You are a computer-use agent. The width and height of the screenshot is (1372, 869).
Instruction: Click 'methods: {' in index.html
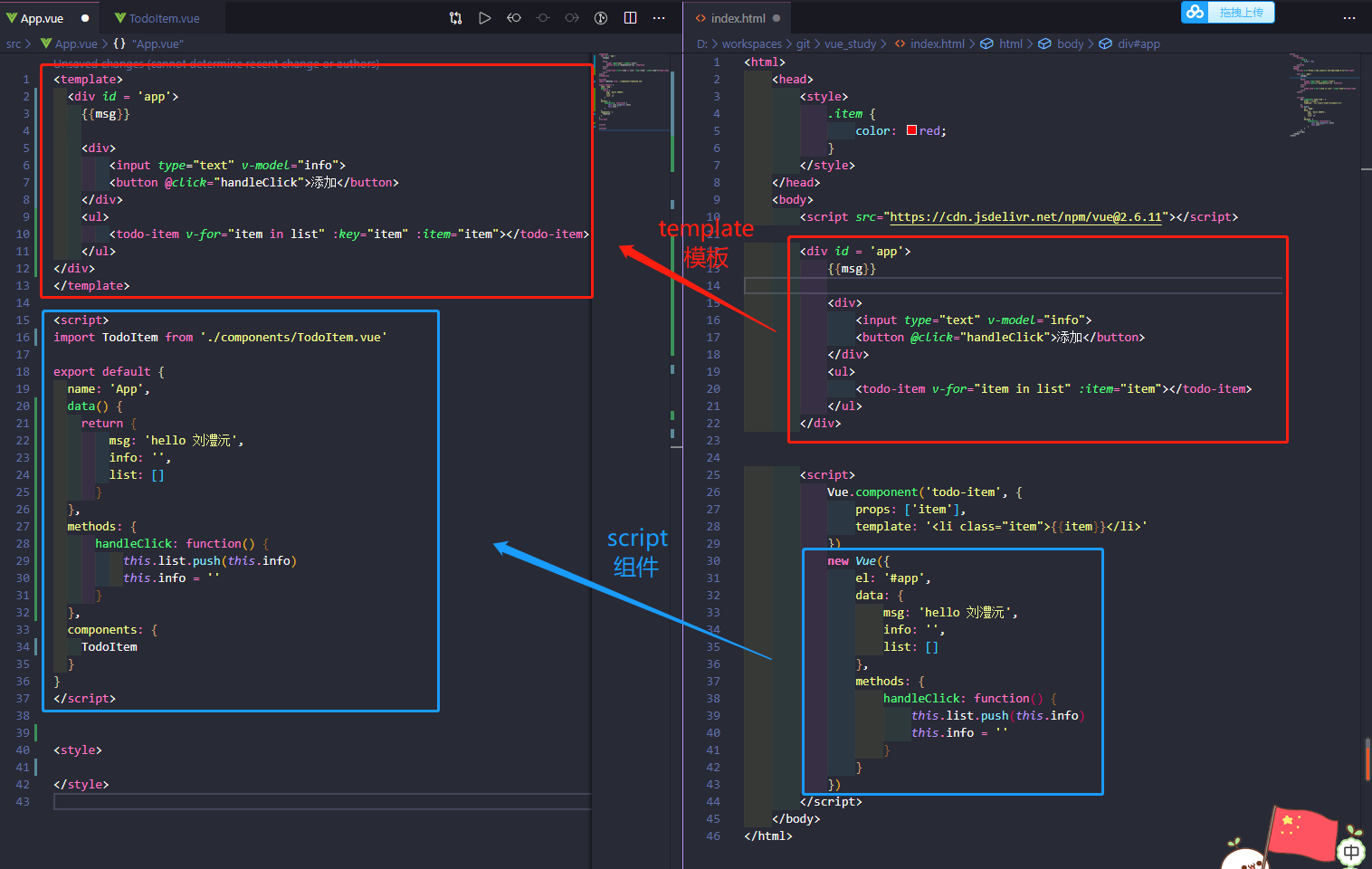891,682
